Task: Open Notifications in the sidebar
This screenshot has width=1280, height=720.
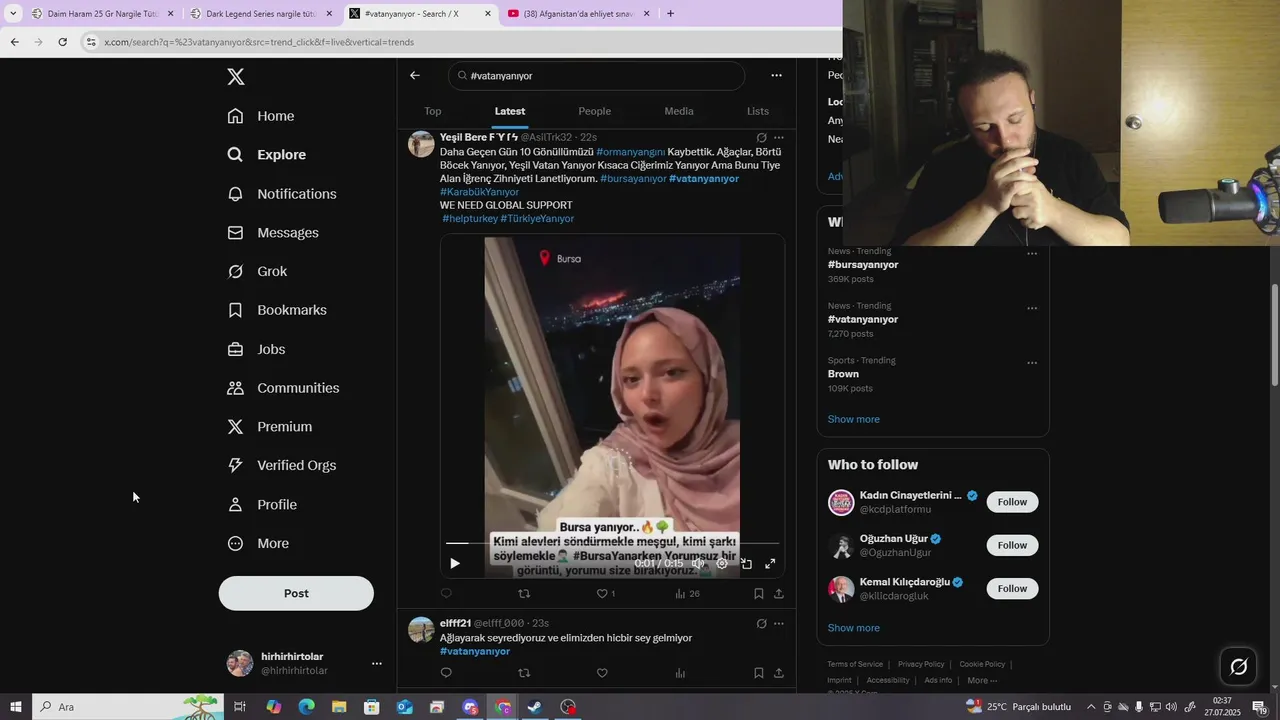Action: coord(282,194)
